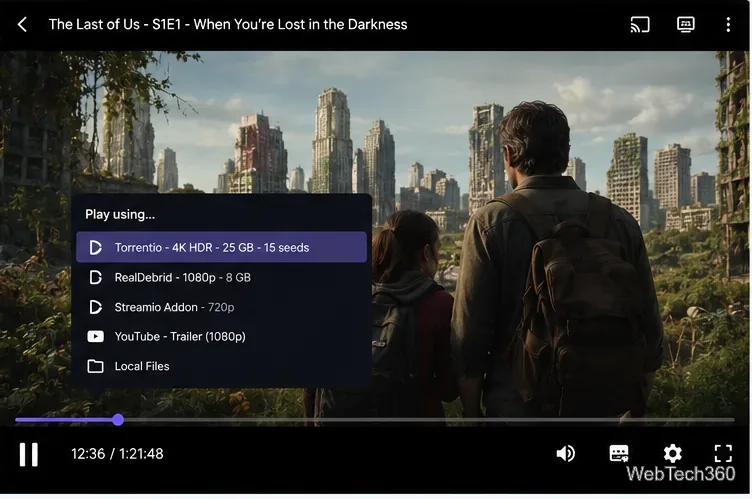Screen dimensions: 752x499
Task: Seek ahead on the gray progress track
Action: [x=429, y=420]
